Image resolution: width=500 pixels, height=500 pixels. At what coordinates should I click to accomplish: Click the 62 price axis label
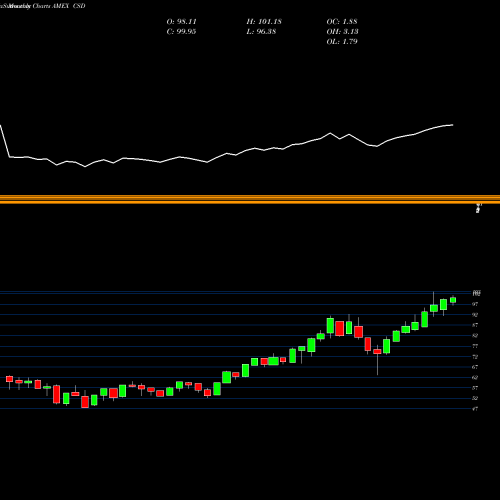click(475, 377)
